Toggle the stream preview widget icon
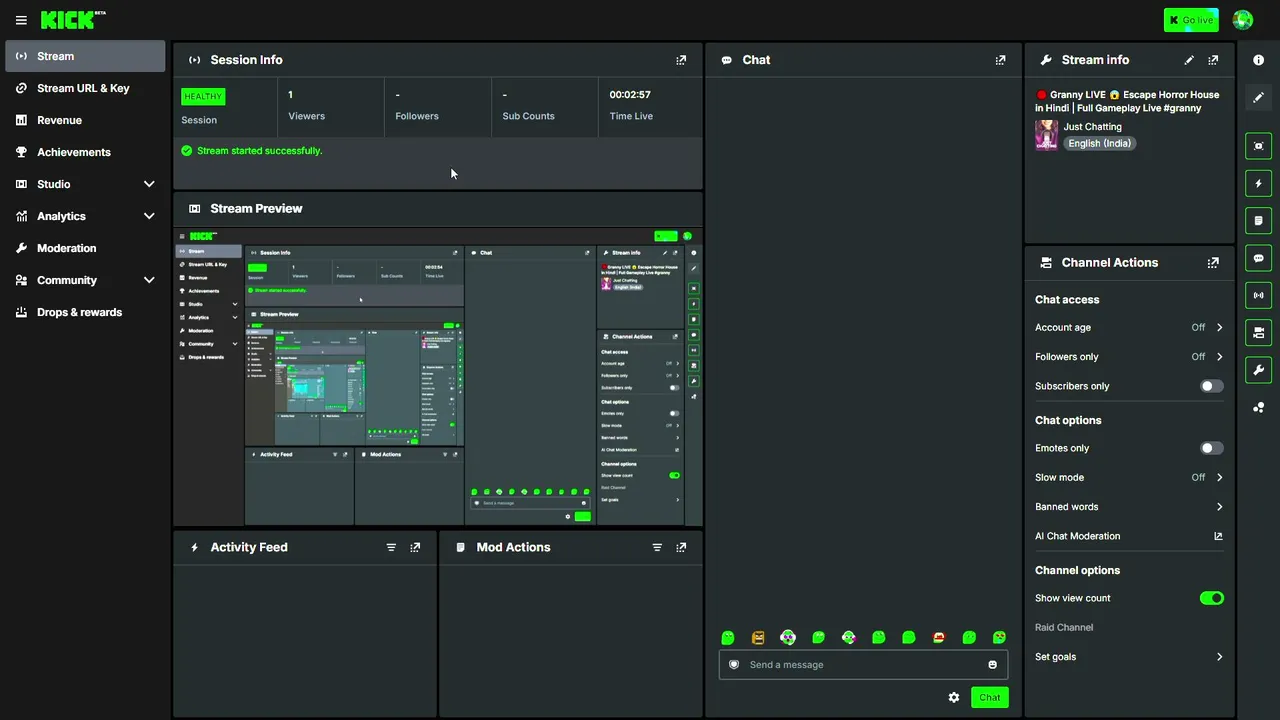Screen dimensions: 1280x720 (x=1259, y=146)
